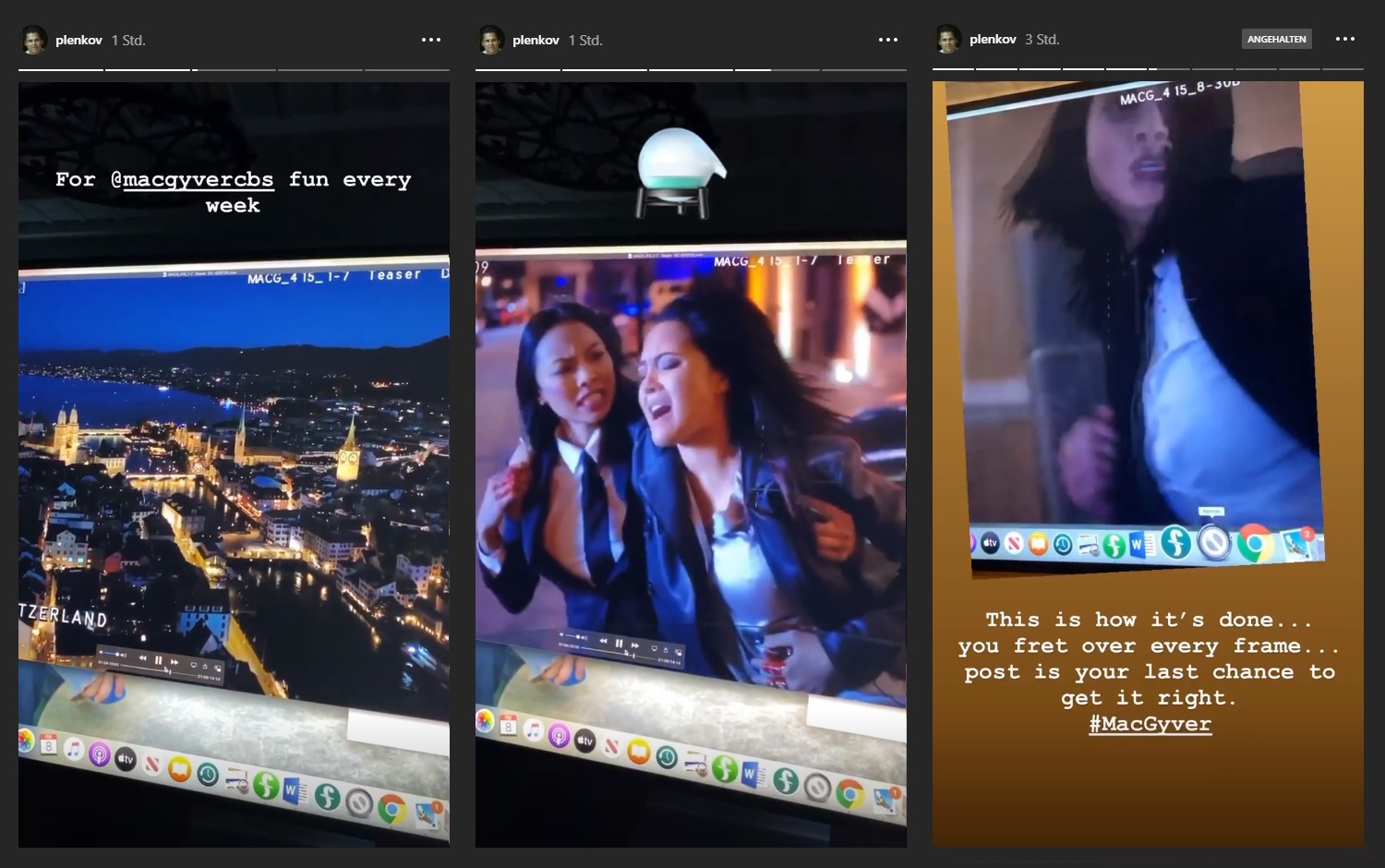
Task: Click Apple TV icon in left story's dock
Action: click(126, 760)
